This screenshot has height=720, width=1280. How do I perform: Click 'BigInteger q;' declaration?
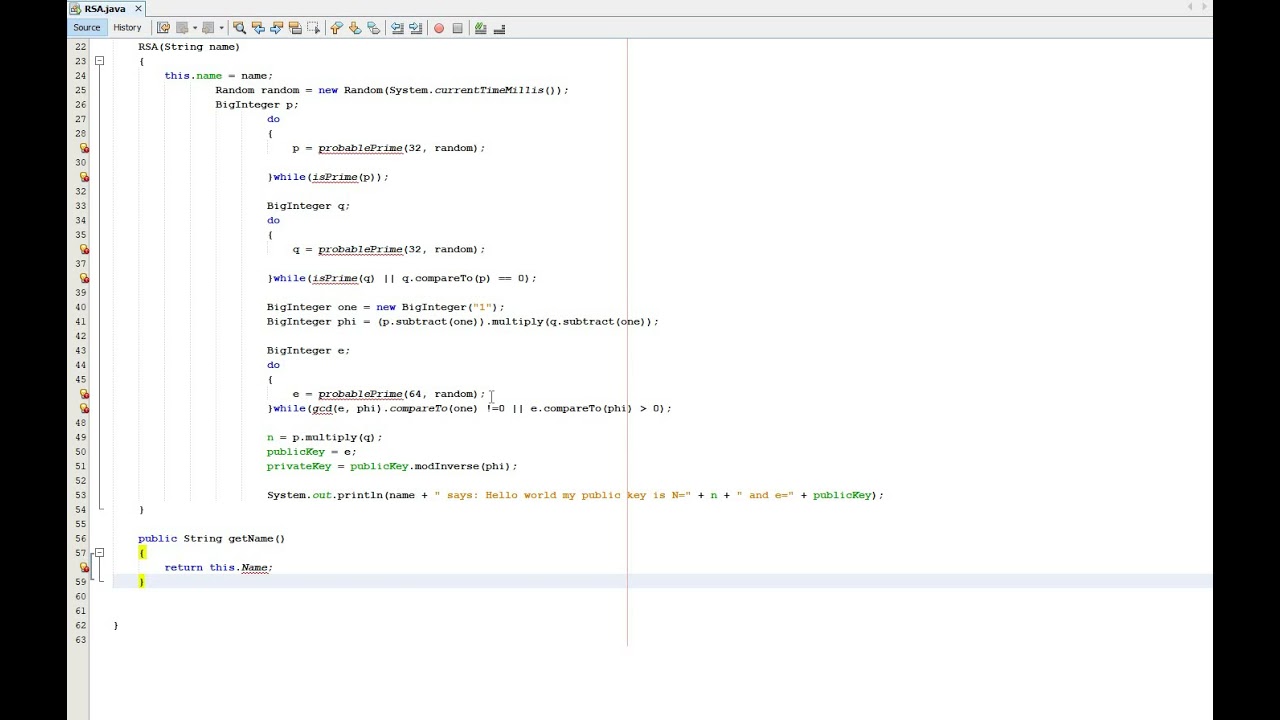point(308,206)
